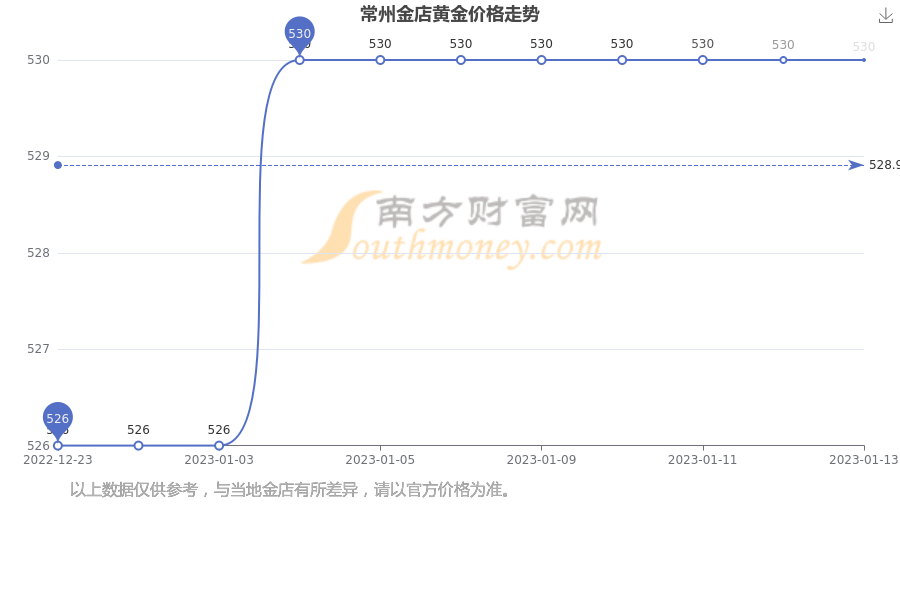Click the y-axis label 527
The image size is (900, 600).
38,349
